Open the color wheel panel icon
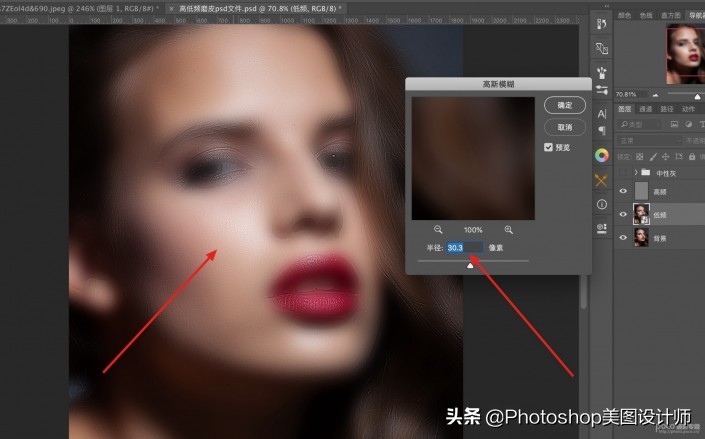 [601, 155]
